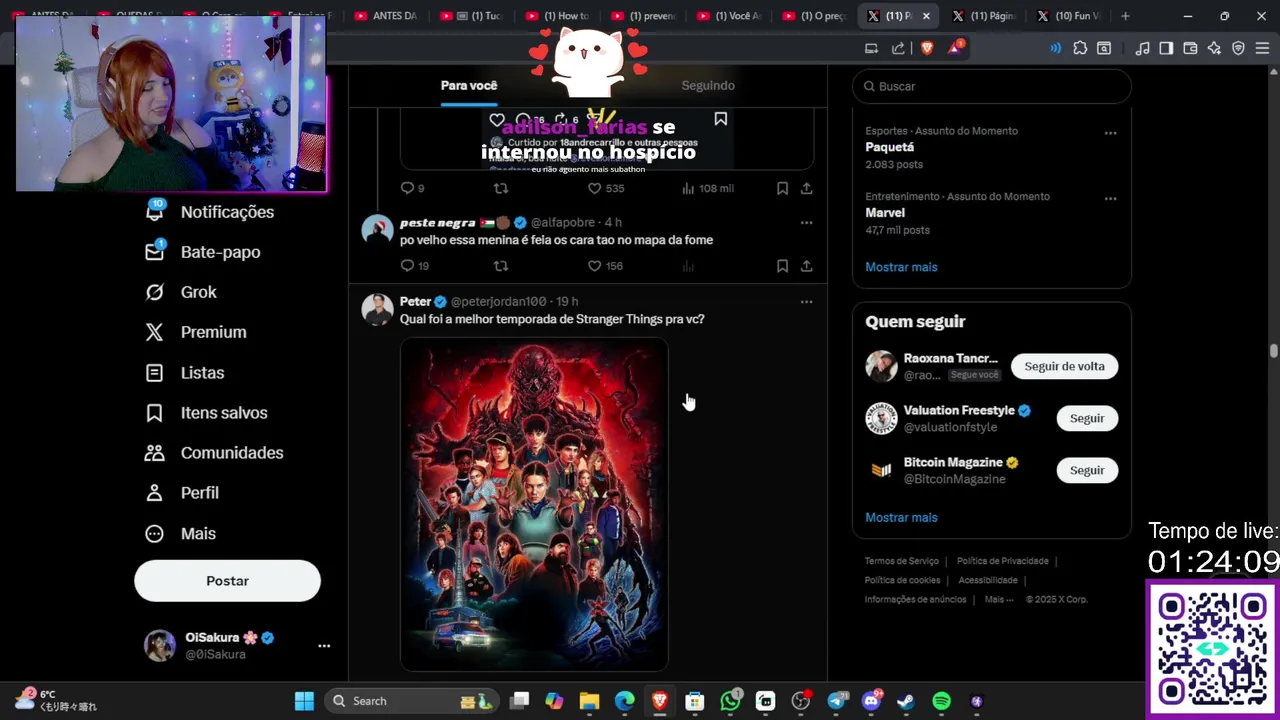Open Grok from the sidebar
Screen dimensions: 1280x720
click(x=181, y=292)
